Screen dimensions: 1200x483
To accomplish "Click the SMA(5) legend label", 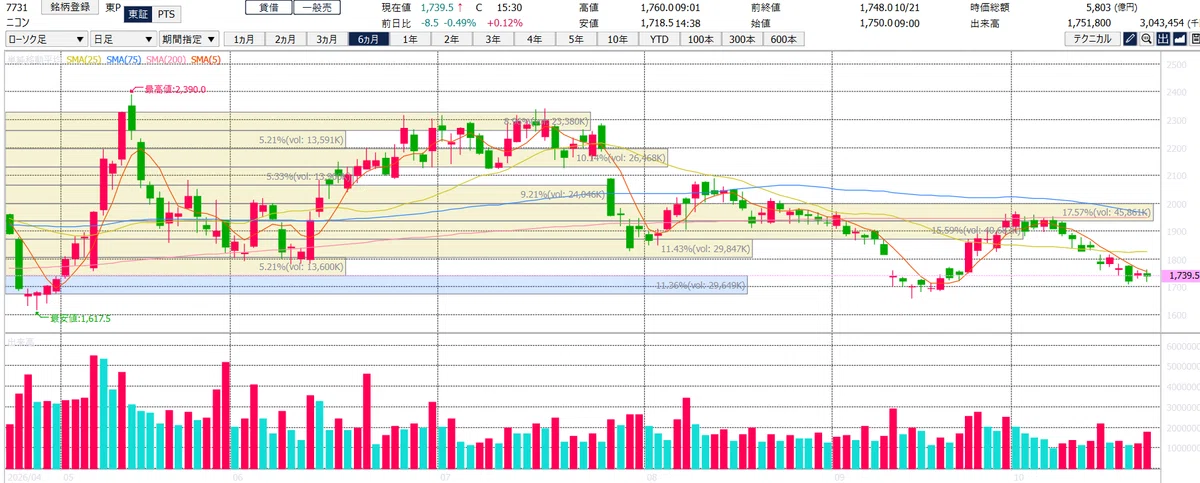I will [x=206, y=61].
